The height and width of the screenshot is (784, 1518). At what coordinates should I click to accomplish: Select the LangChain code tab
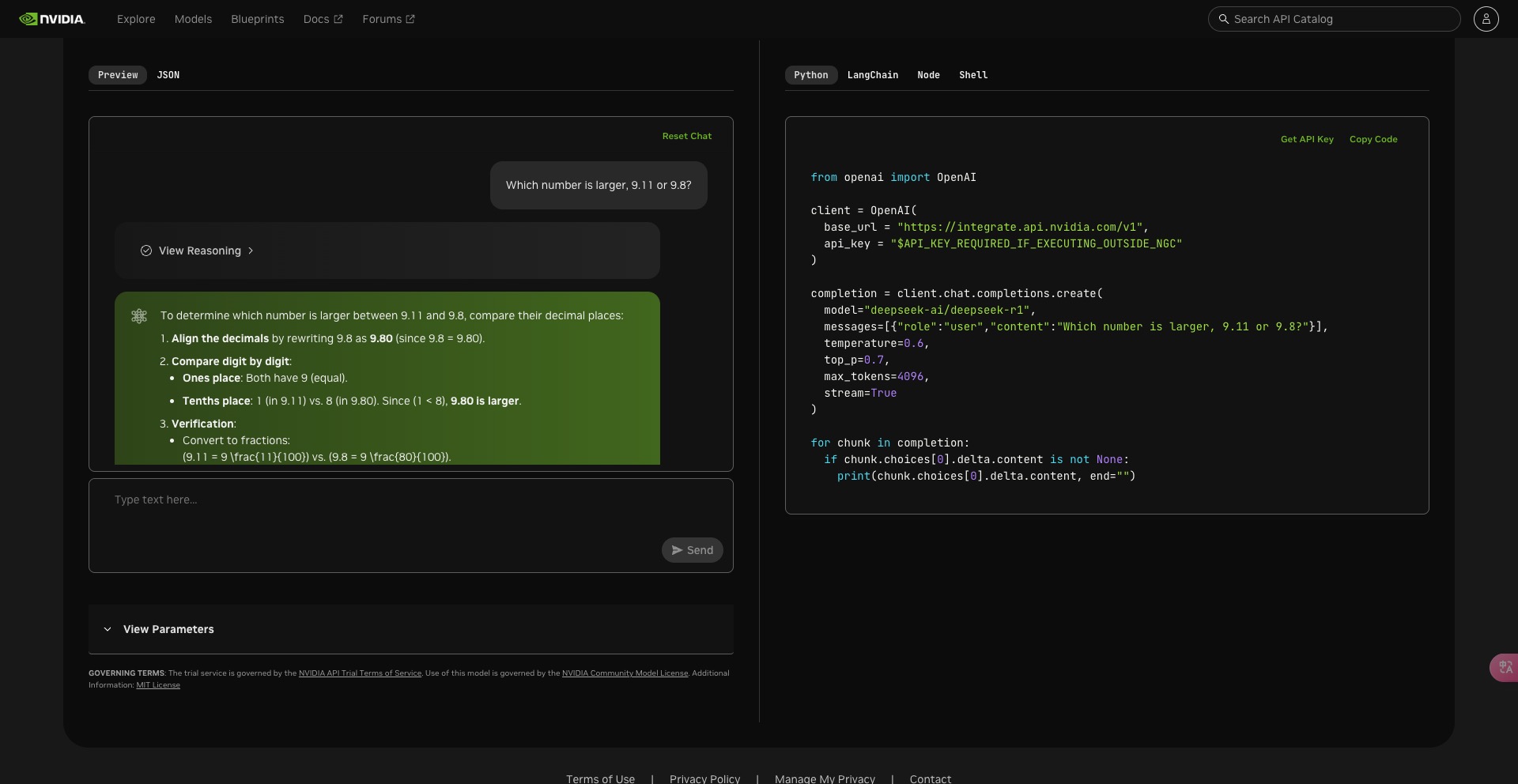coord(873,75)
